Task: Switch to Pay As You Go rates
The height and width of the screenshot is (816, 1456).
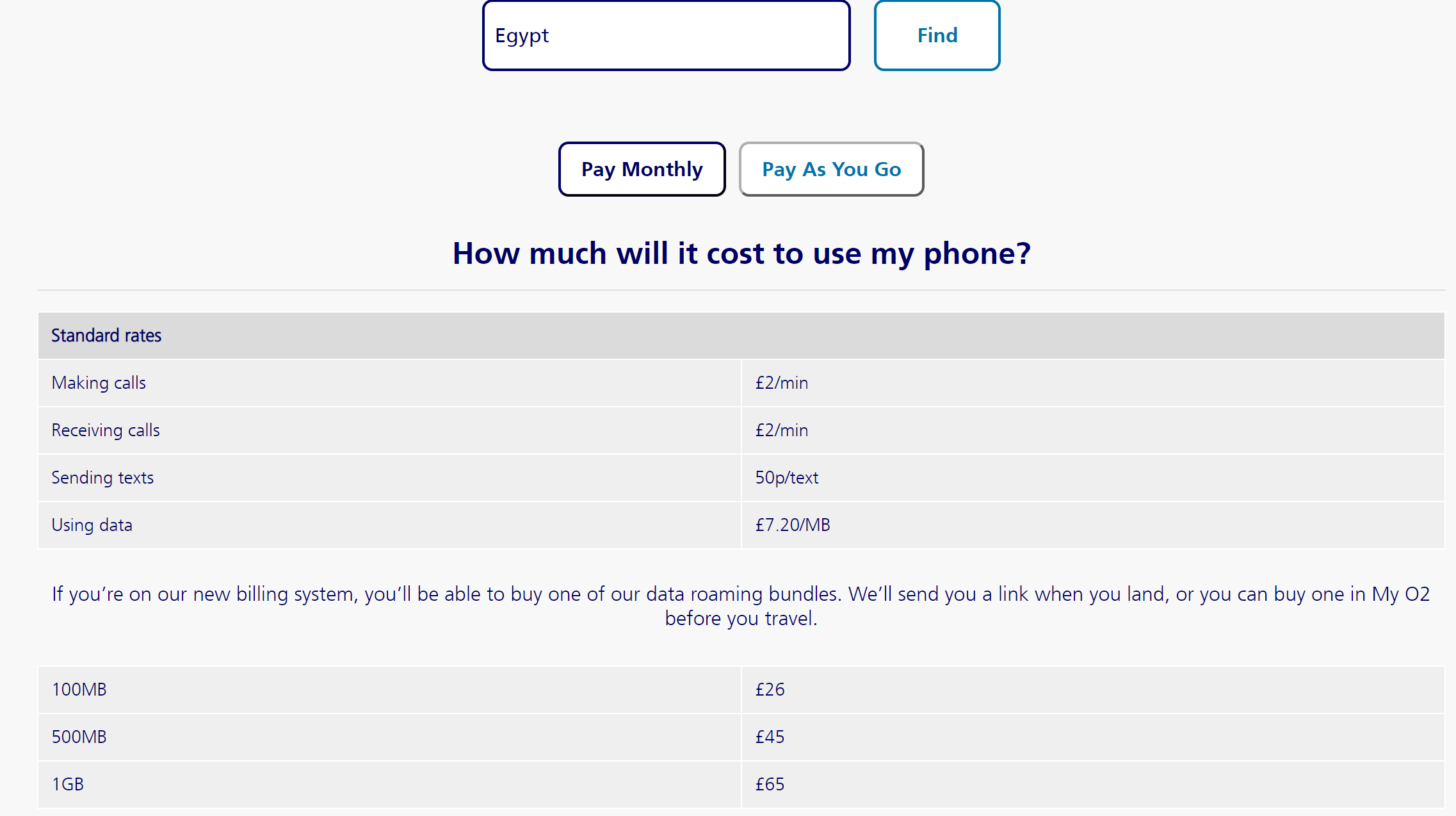Action: pyautogui.click(x=830, y=169)
